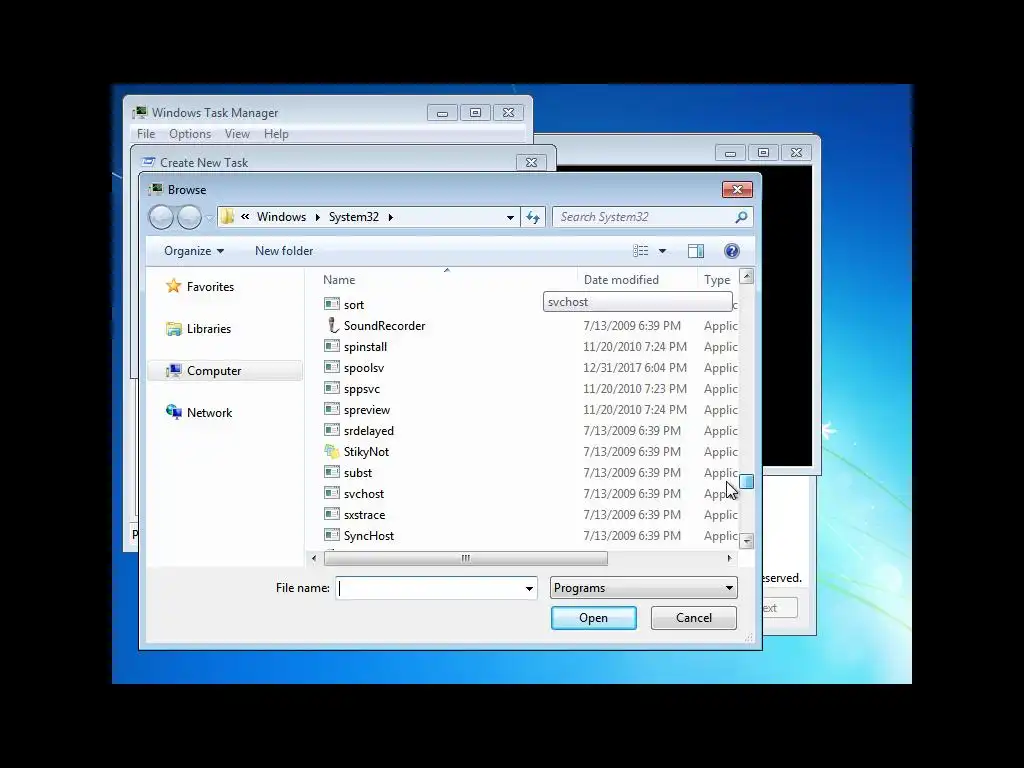Image resolution: width=1024 pixels, height=768 pixels.
Task: Sort by the Date modified column header
Action: point(621,280)
